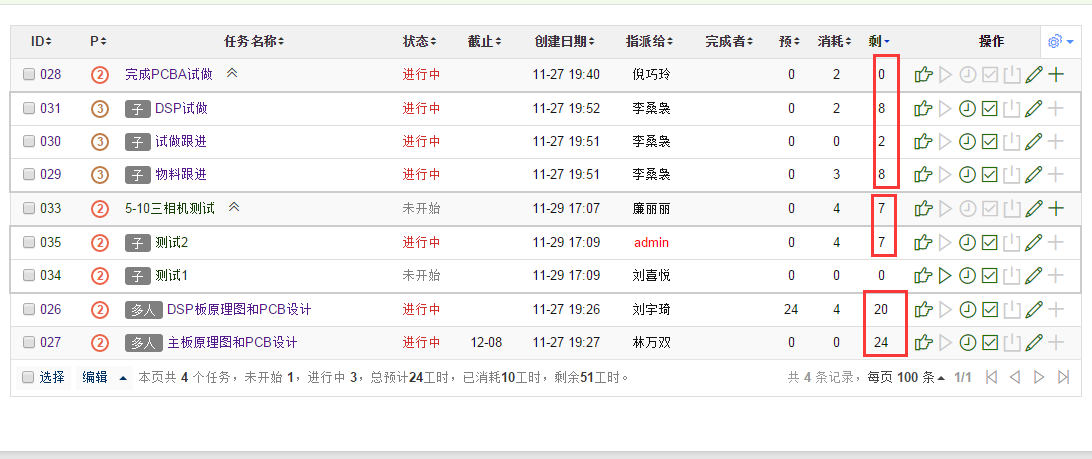Open the gear settings dropdown in the header
Viewport: 1092px width, 459px height.
(x=1059, y=41)
